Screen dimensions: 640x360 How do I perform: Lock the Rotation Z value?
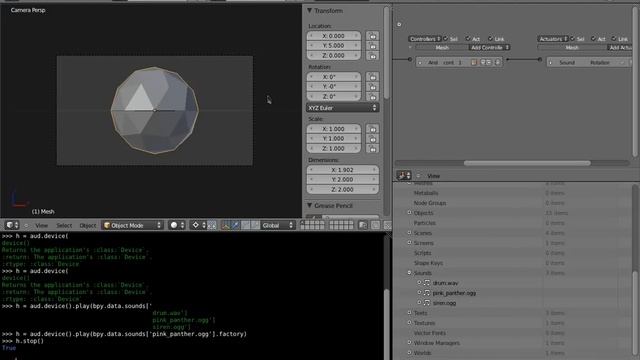tap(372, 96)
